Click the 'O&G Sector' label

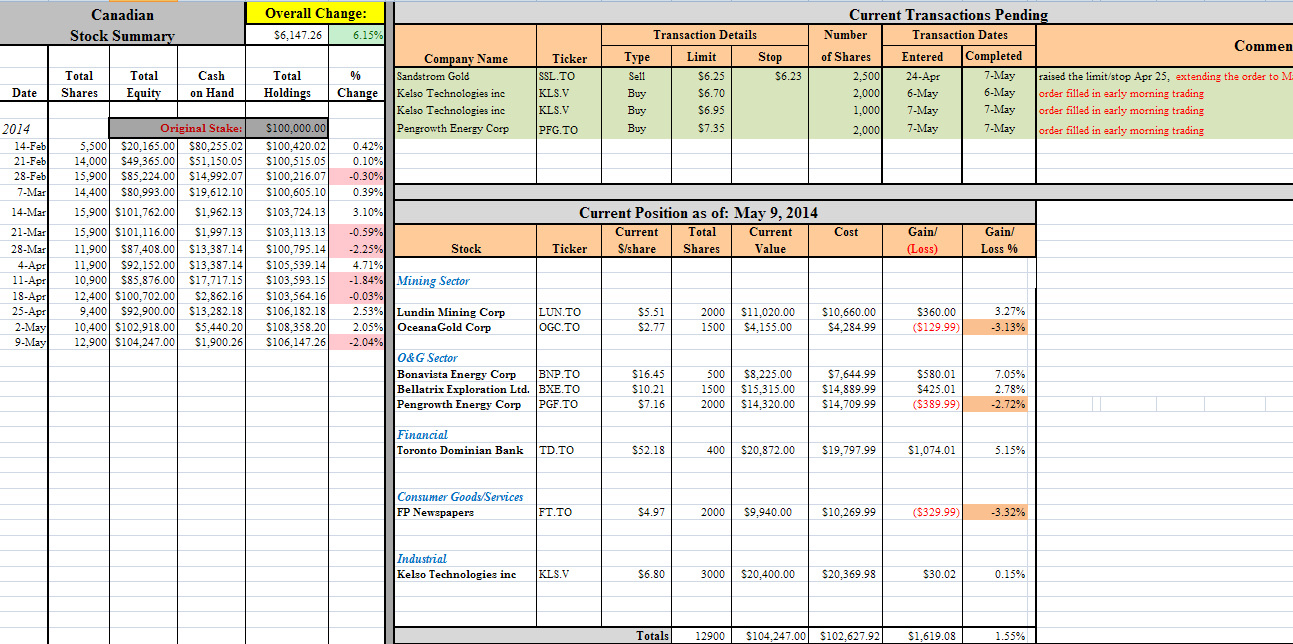pos(427,358)
